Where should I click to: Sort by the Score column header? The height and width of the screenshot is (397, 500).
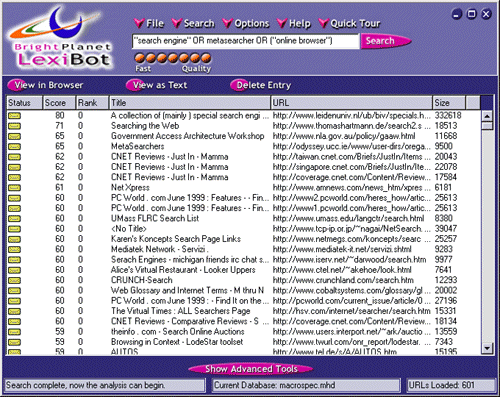click(x=59, y=103)
